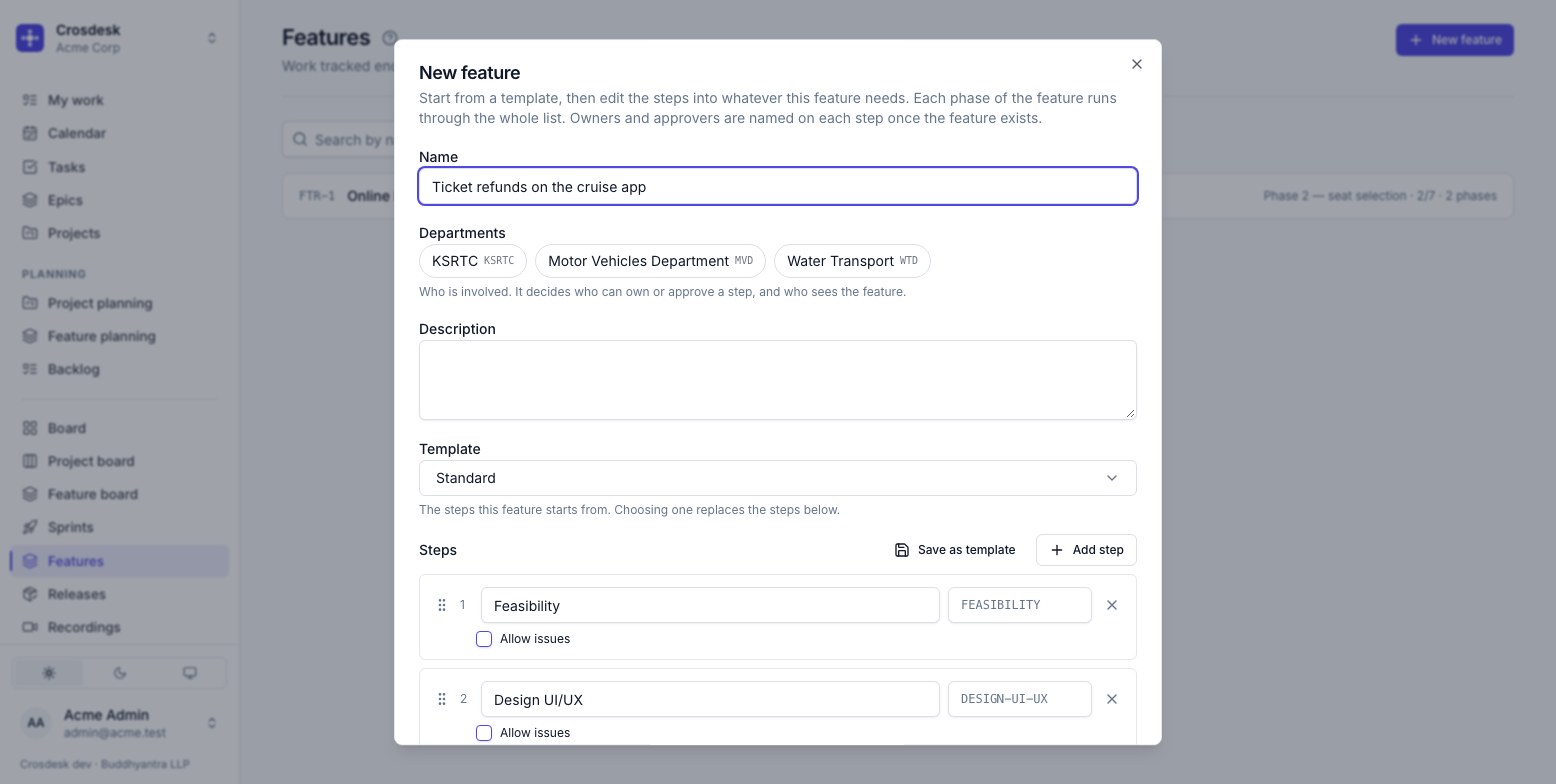Click Save as template button
The image size is (1556, 784).
point(955,550)
